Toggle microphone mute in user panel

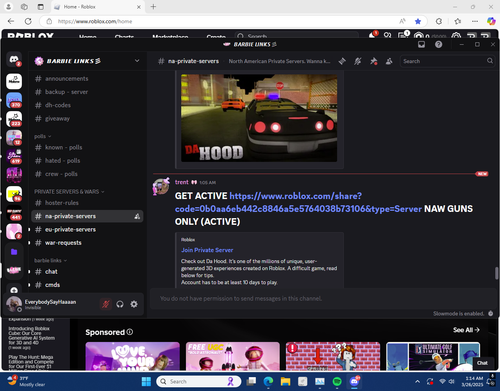(x=106, y=304)
